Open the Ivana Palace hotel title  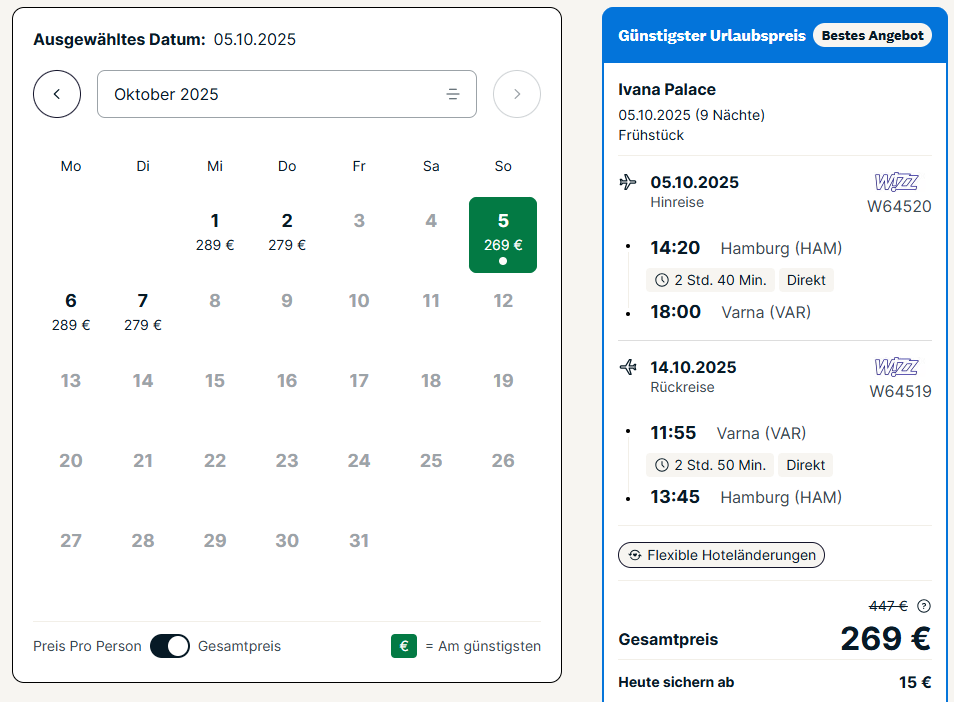[667, 89]
